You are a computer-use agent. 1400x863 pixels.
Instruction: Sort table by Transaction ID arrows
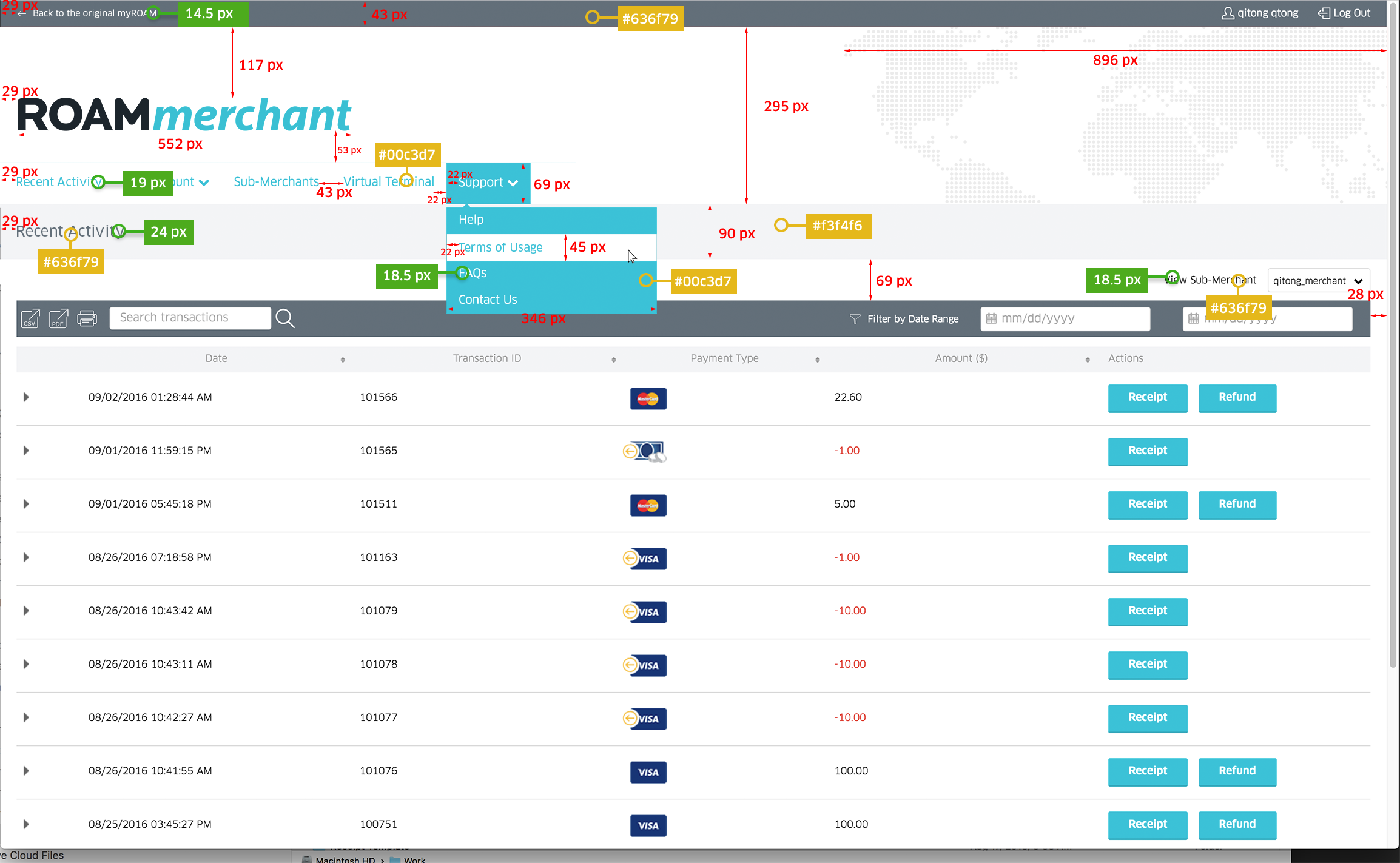(x=614, y=360)
